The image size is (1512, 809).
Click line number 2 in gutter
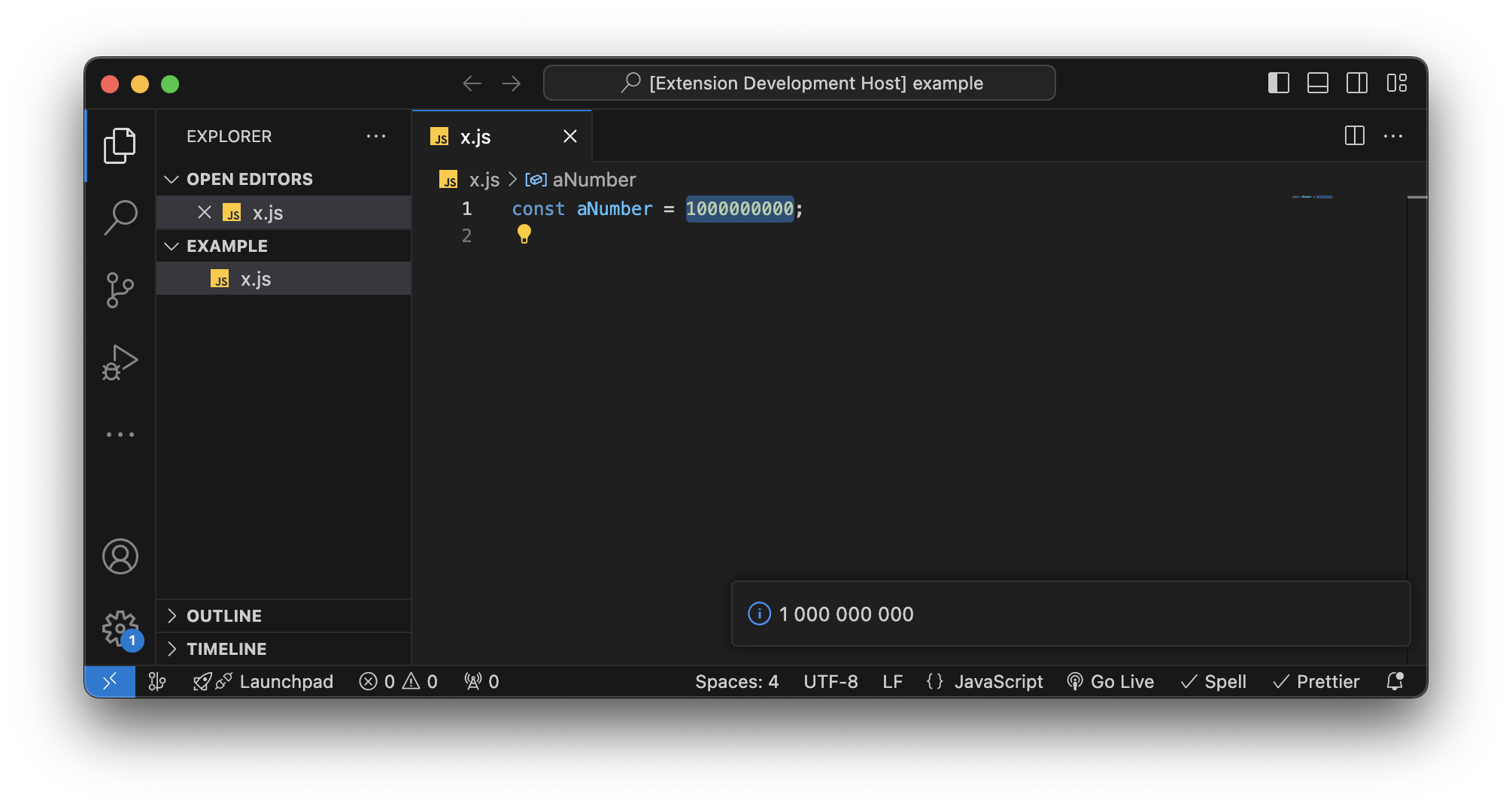coord(466,235)
